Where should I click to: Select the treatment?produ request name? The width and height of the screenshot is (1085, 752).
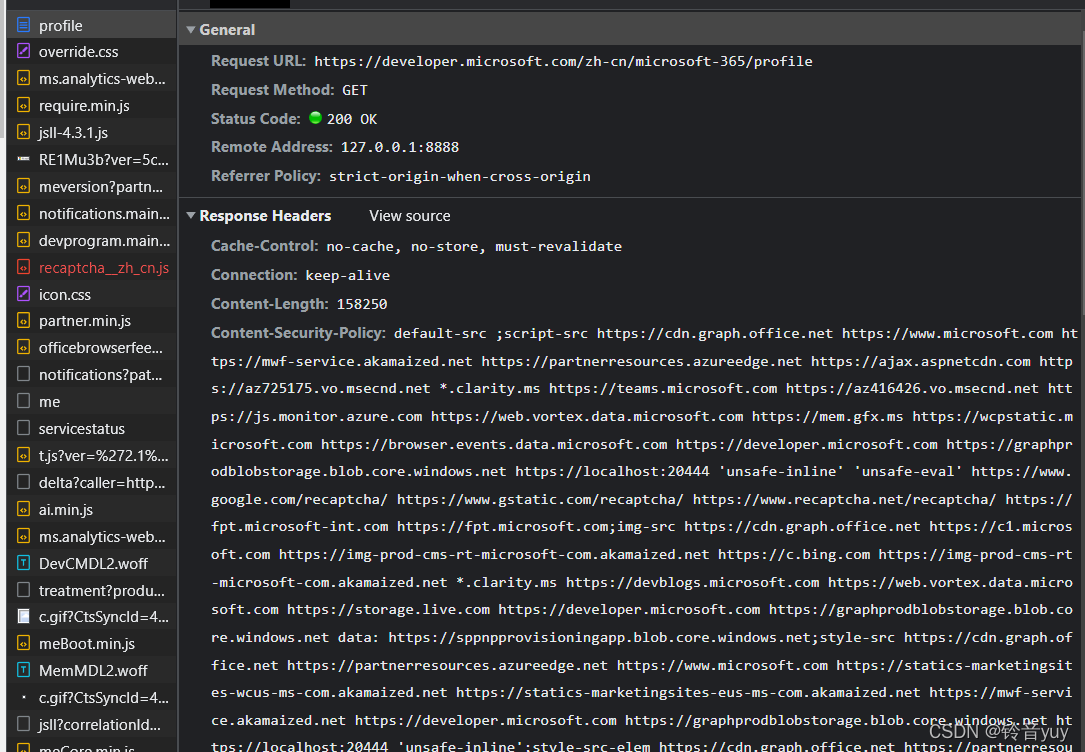click(102, 590)
